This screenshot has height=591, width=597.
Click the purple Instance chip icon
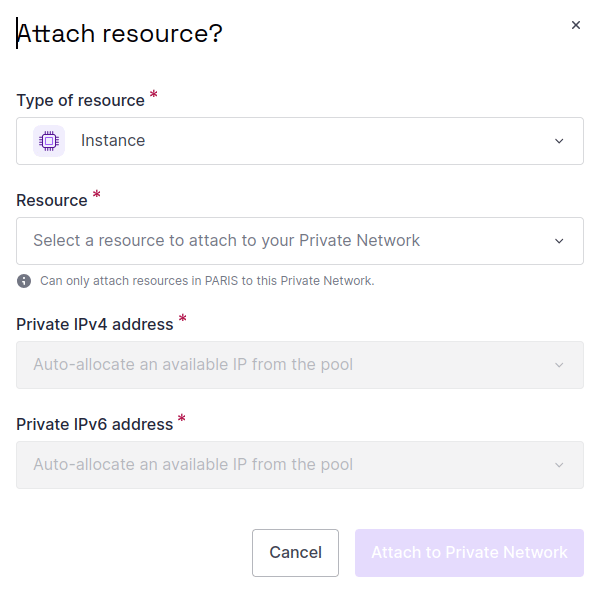pos(49,141)
